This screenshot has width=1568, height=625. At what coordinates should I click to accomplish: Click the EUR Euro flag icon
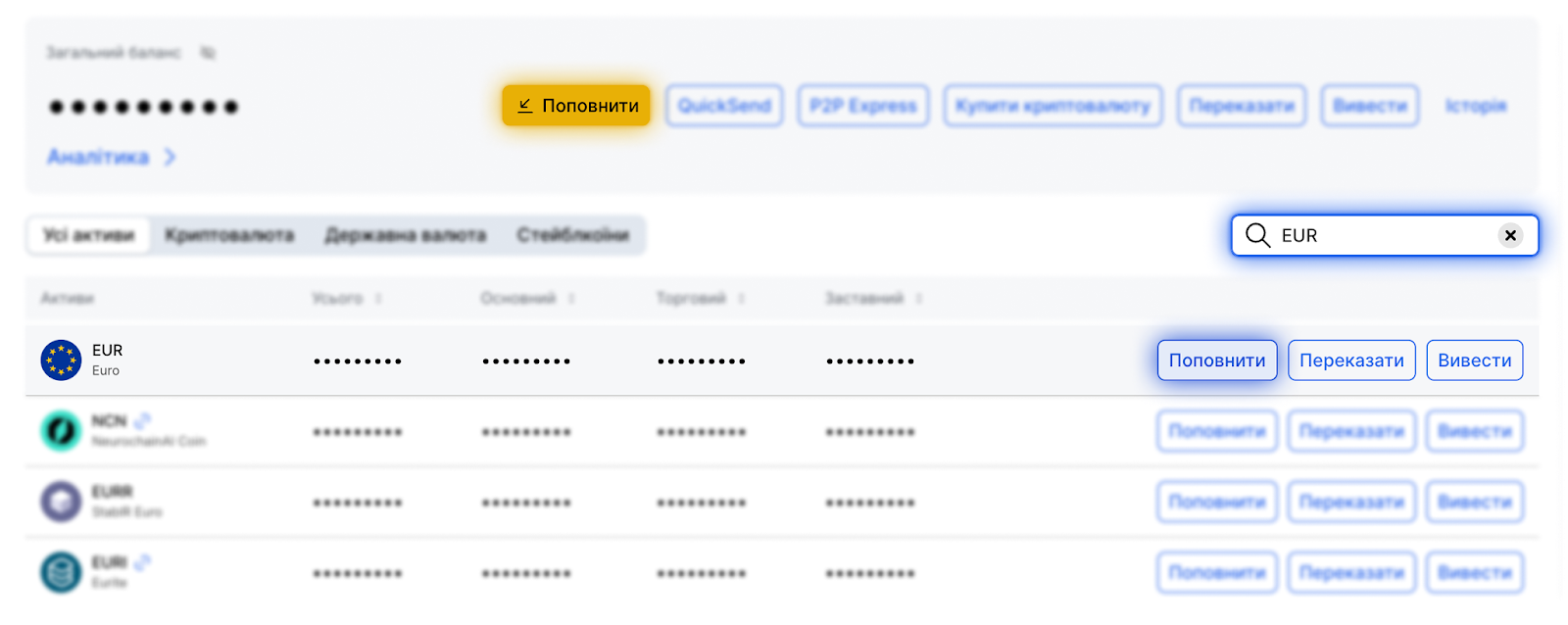coord(61,361)
